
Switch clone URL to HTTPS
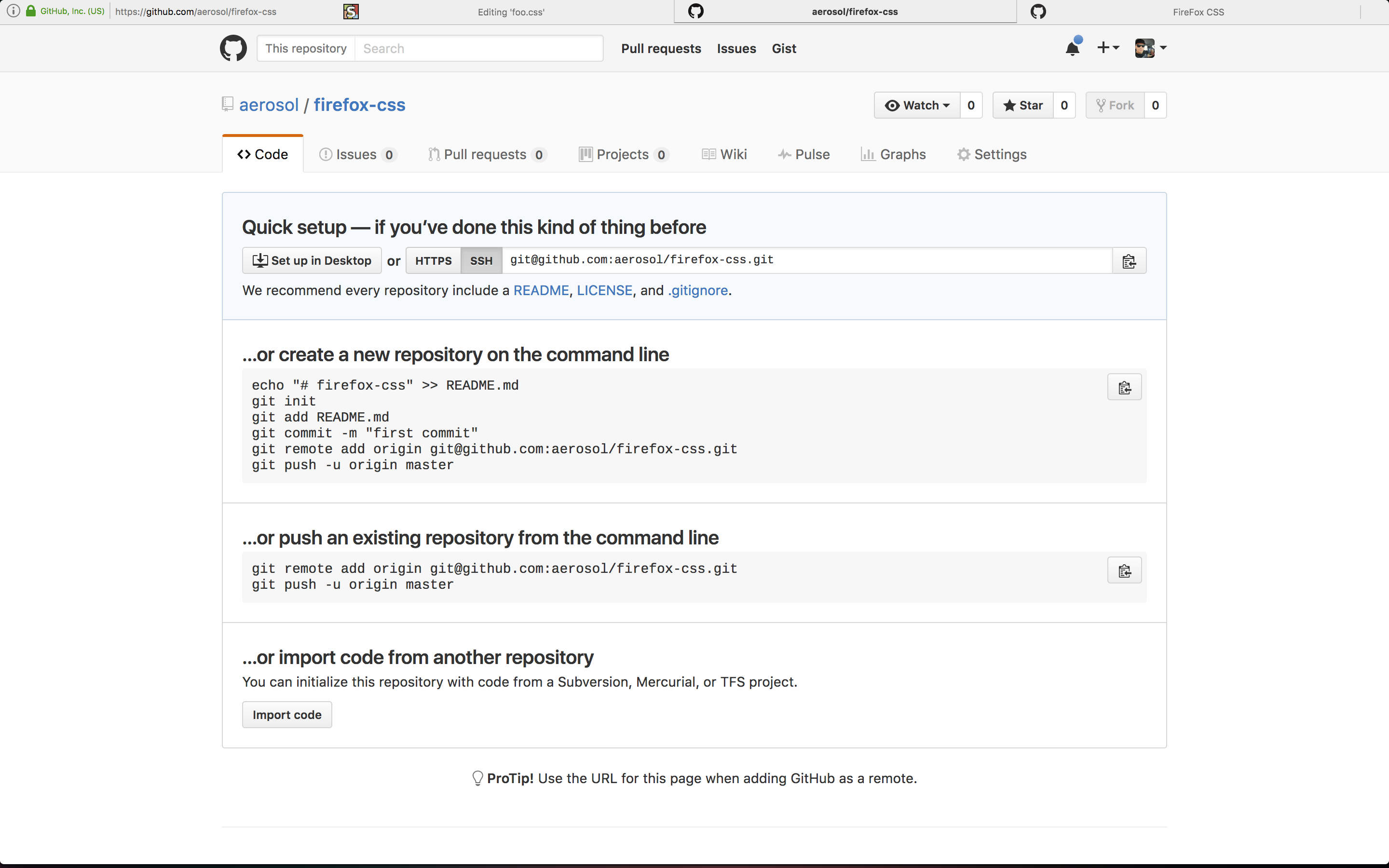tap(434, 261)
